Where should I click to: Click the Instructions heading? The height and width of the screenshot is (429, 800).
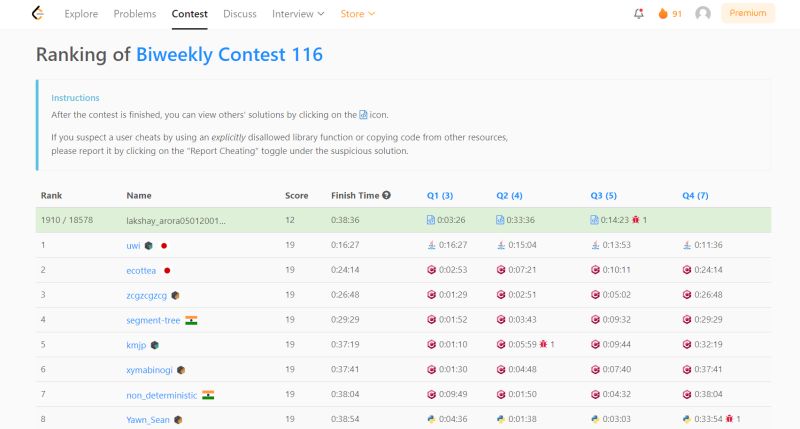75,97
